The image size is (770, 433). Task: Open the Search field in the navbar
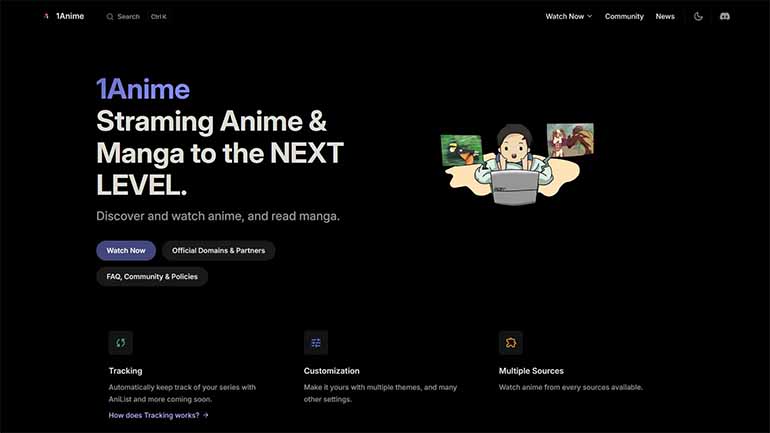(137, 16)
